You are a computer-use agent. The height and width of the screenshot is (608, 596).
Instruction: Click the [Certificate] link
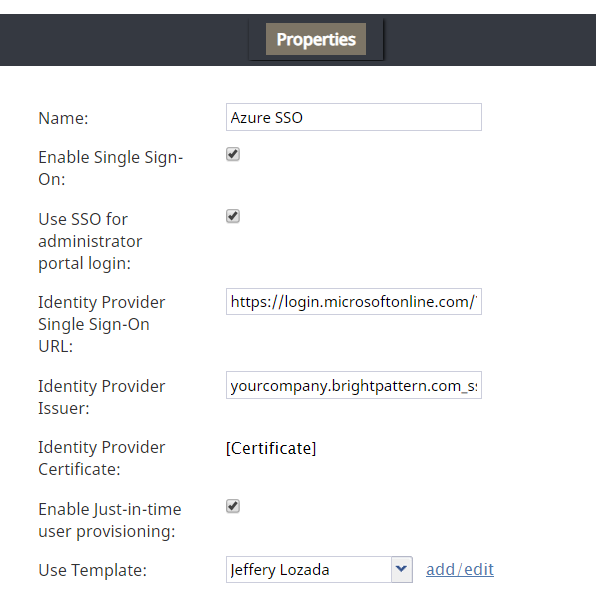point(271,448)
